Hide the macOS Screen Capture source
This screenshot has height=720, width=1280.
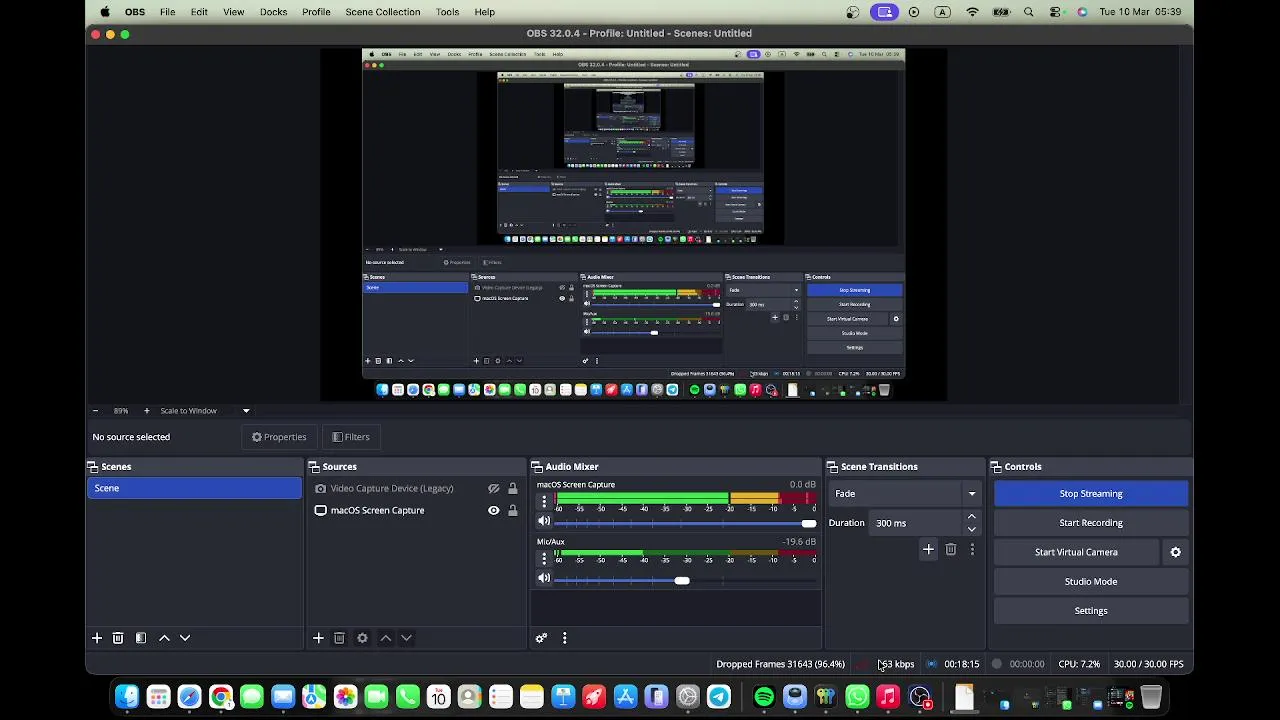point(493,510)
